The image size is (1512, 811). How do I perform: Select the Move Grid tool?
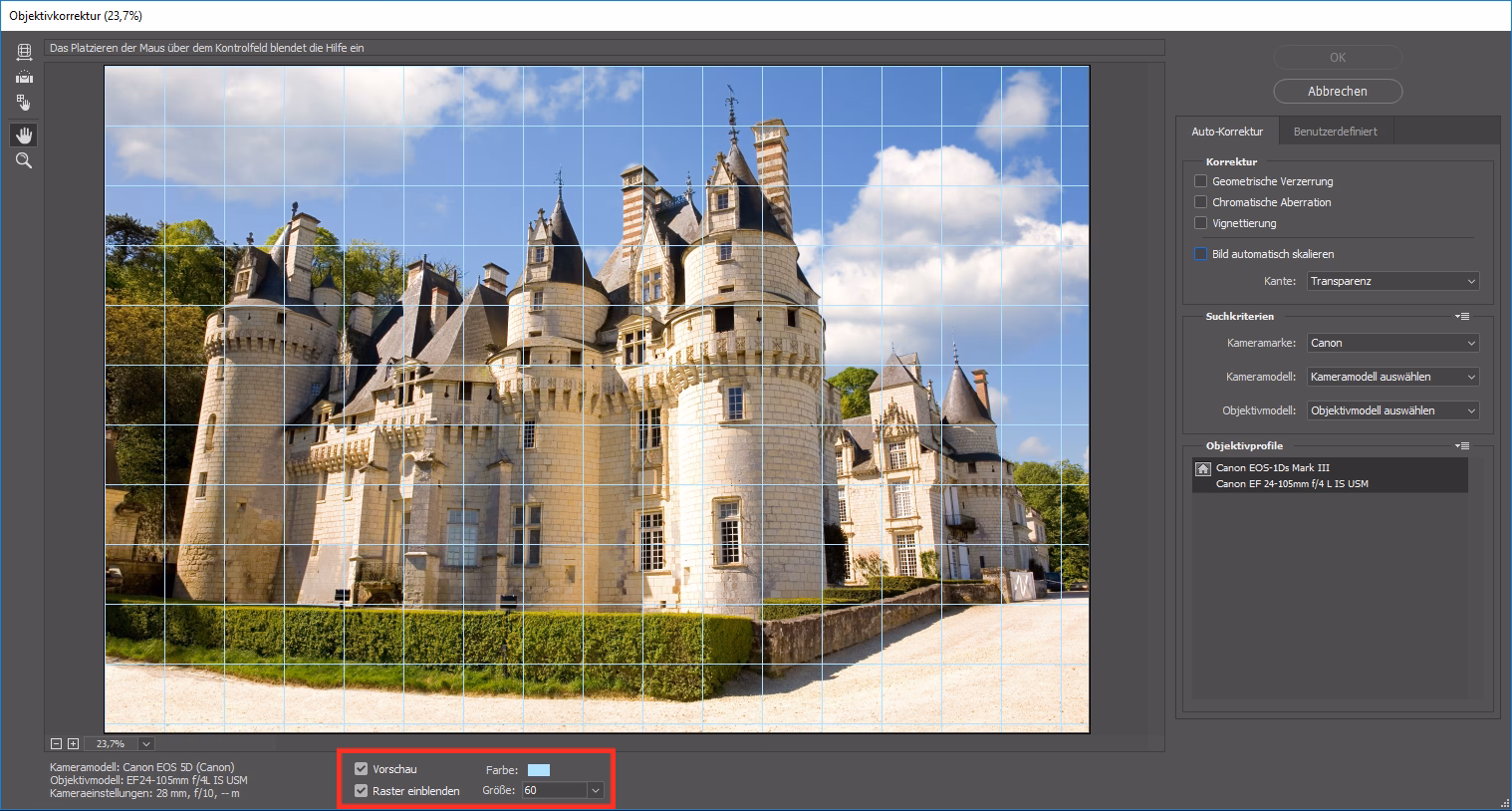point(23,103)
